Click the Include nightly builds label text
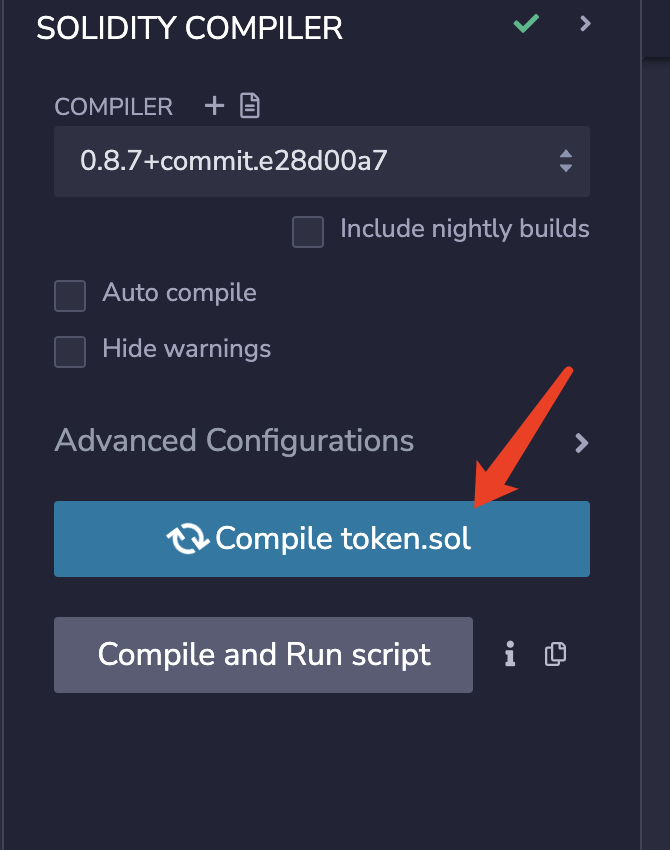Screen dimensions: 670x850 pos(465,229)
